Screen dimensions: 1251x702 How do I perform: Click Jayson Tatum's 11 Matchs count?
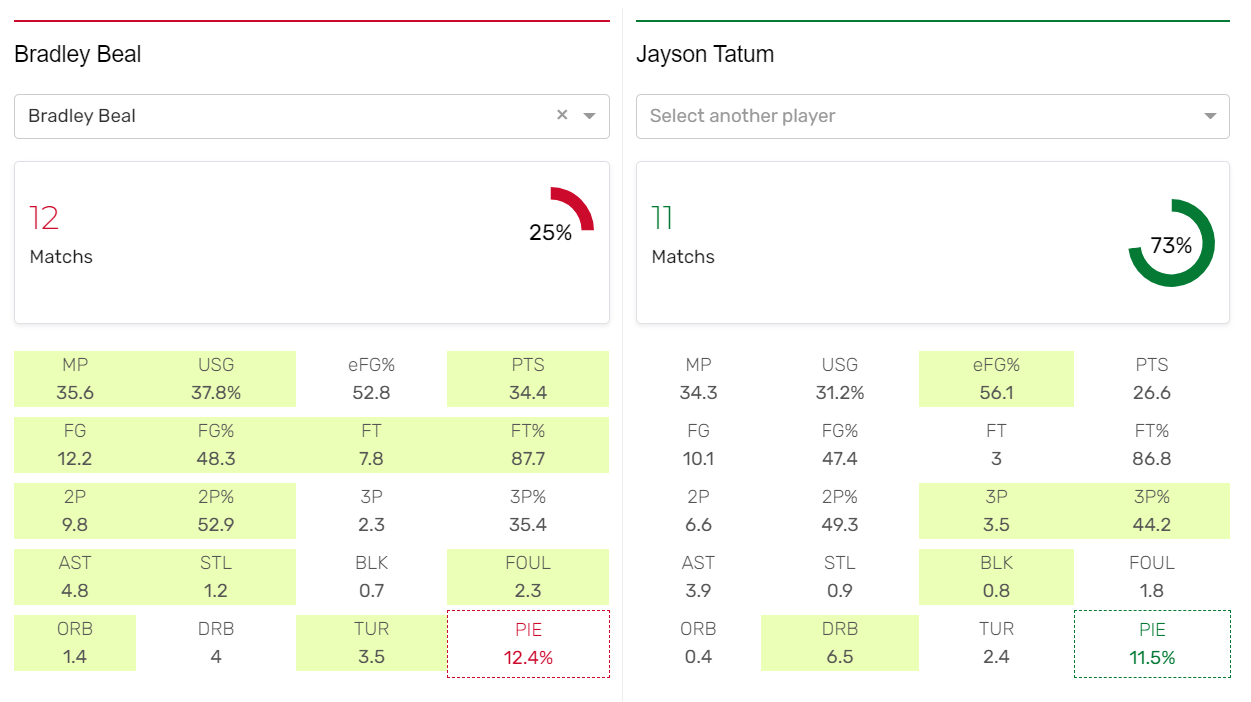662,218
